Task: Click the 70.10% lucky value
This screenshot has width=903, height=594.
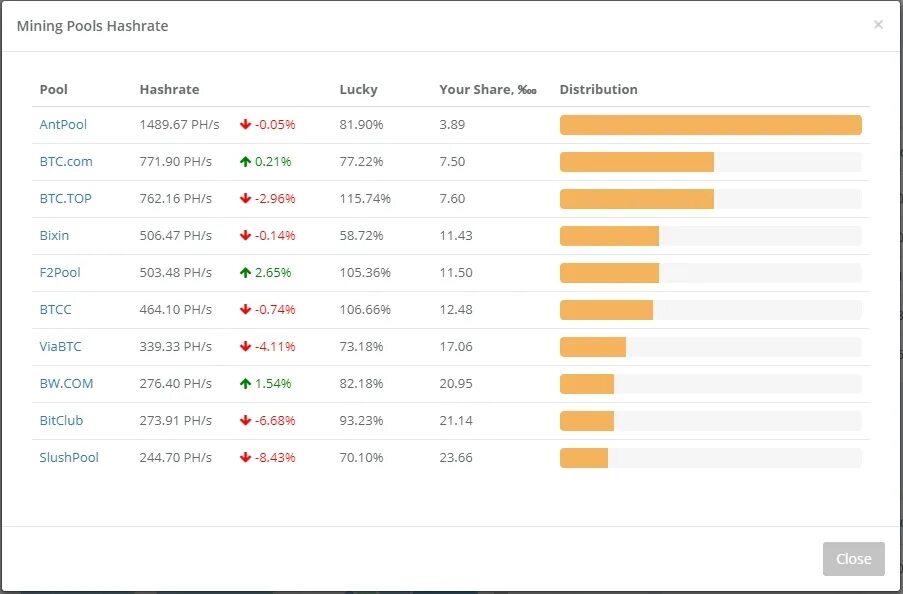Action: tap(361, 457)
